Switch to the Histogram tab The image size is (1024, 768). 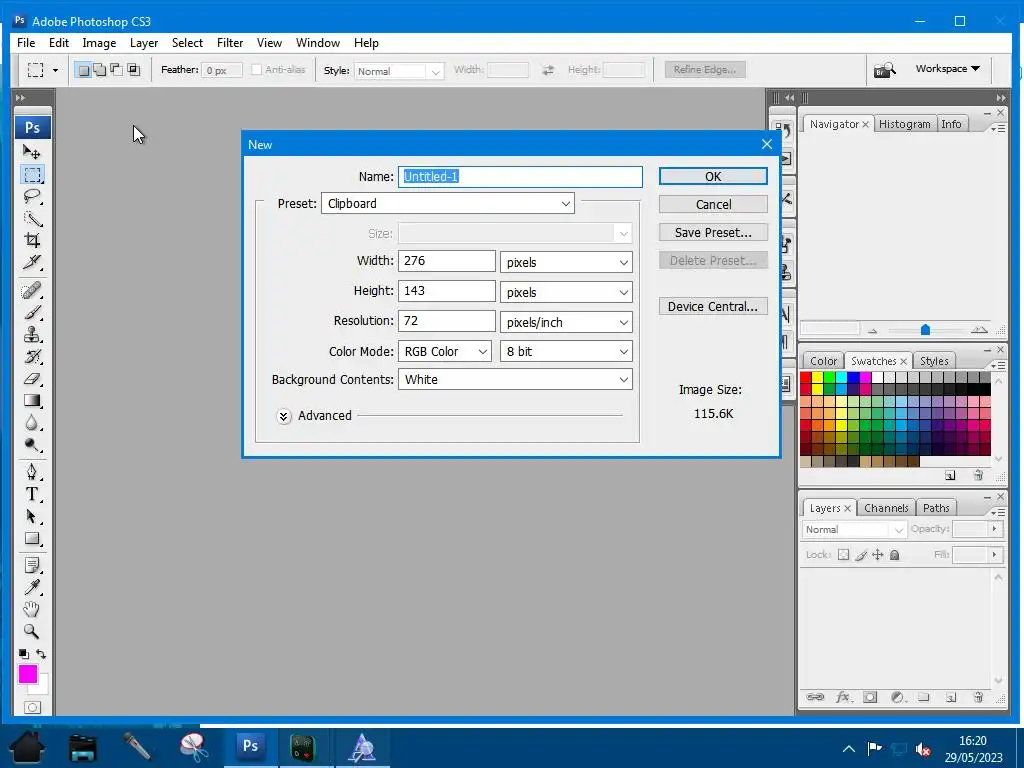(904, 124)
